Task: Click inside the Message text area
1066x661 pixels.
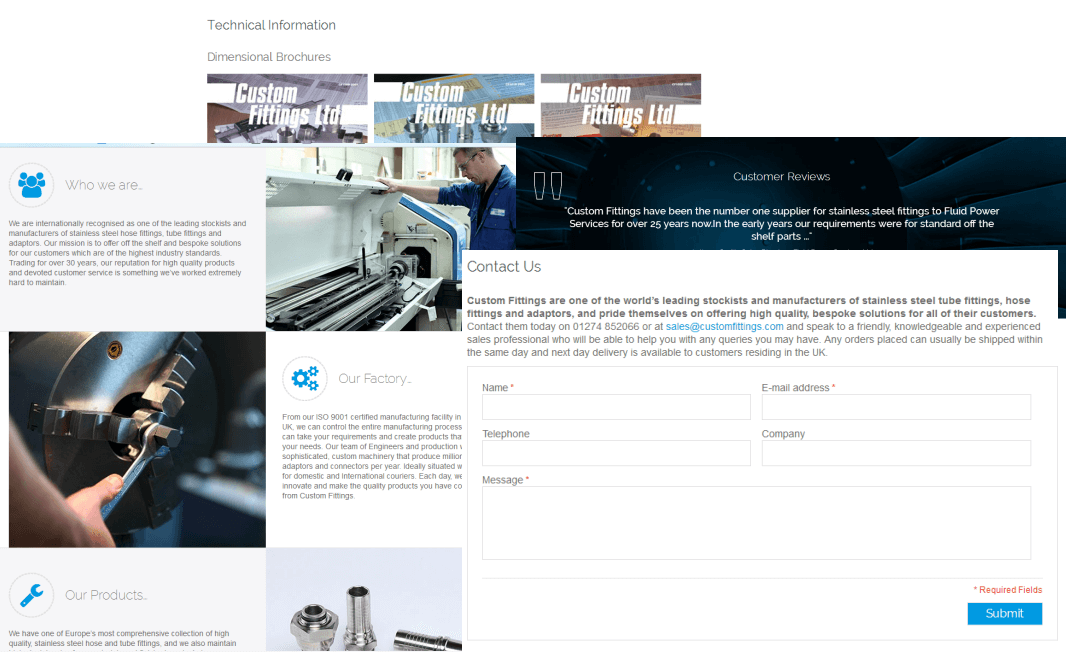Action: pyautogui.click(x=756, y=523)
